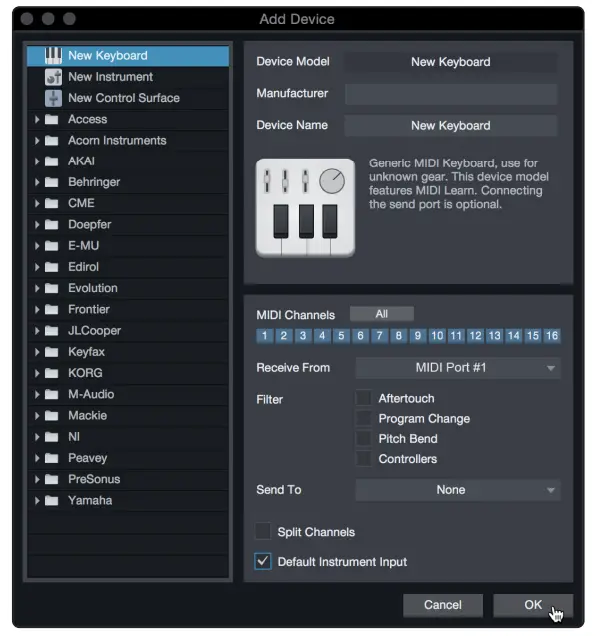Select the Peavey list row

pos(128,458)
